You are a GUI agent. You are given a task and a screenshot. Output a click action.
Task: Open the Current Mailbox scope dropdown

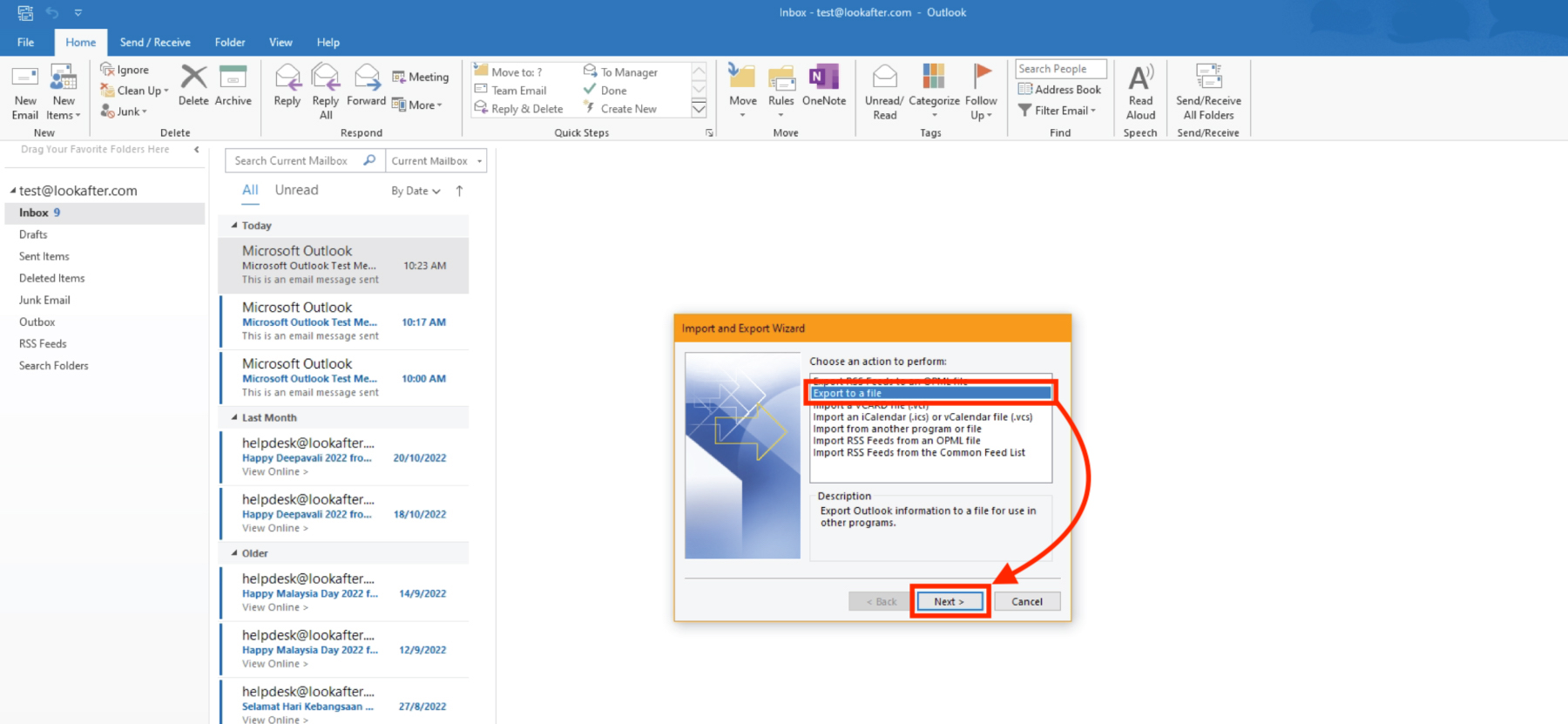click(x=436, y=161)
